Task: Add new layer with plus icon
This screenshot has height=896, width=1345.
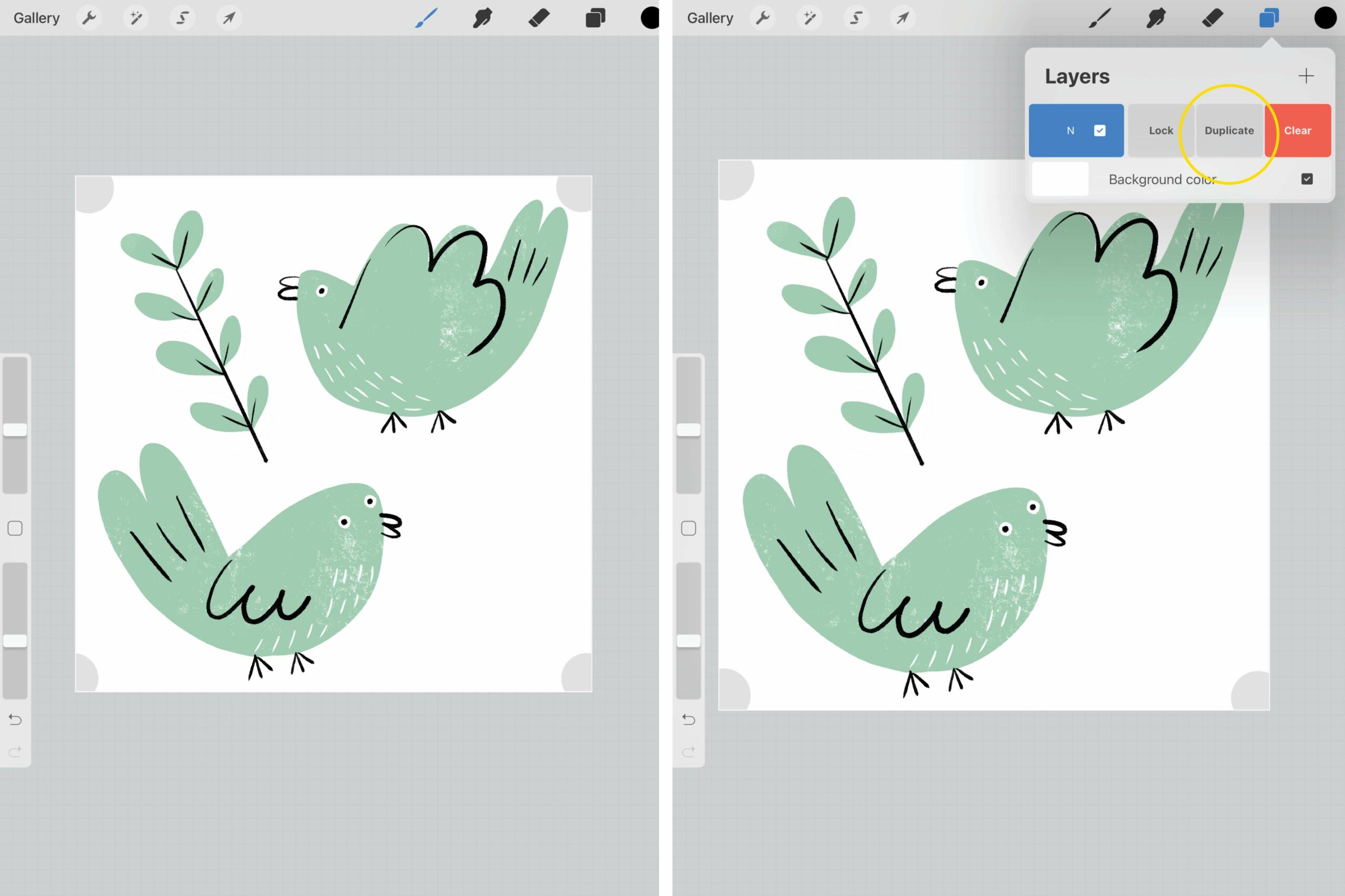Action: coord(1306,76)
